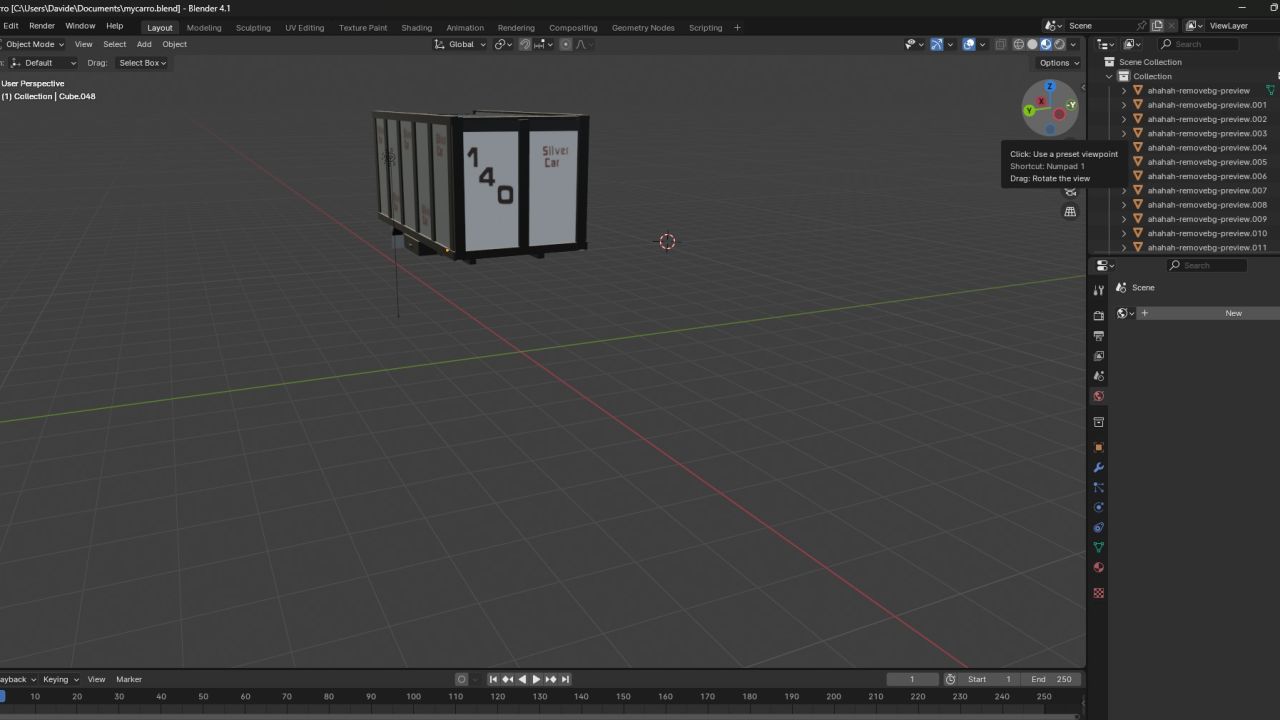Open the Keying menu in timeline
Image resolution: width=1280 pixels, height=720 pixels.
pyautogui.click(x=59, y=679)
